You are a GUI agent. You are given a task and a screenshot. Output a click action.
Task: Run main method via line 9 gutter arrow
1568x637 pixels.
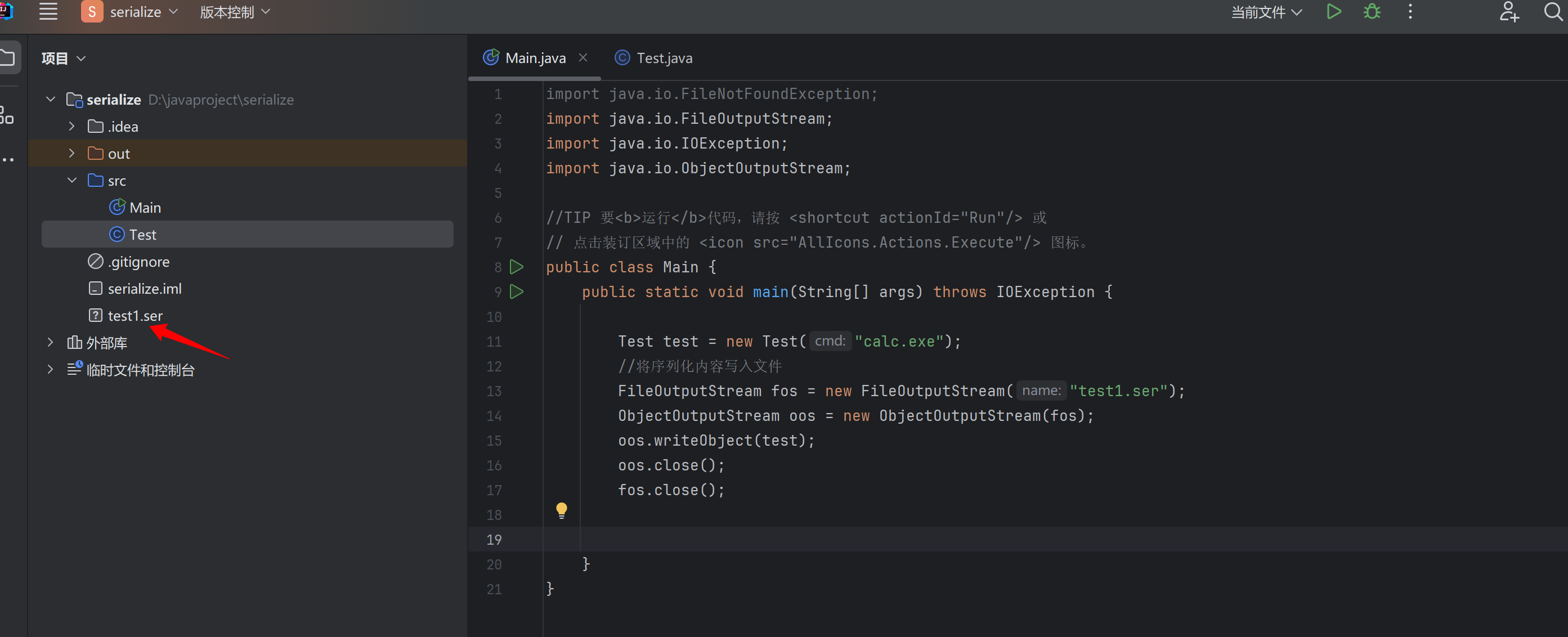pos(516,292)
